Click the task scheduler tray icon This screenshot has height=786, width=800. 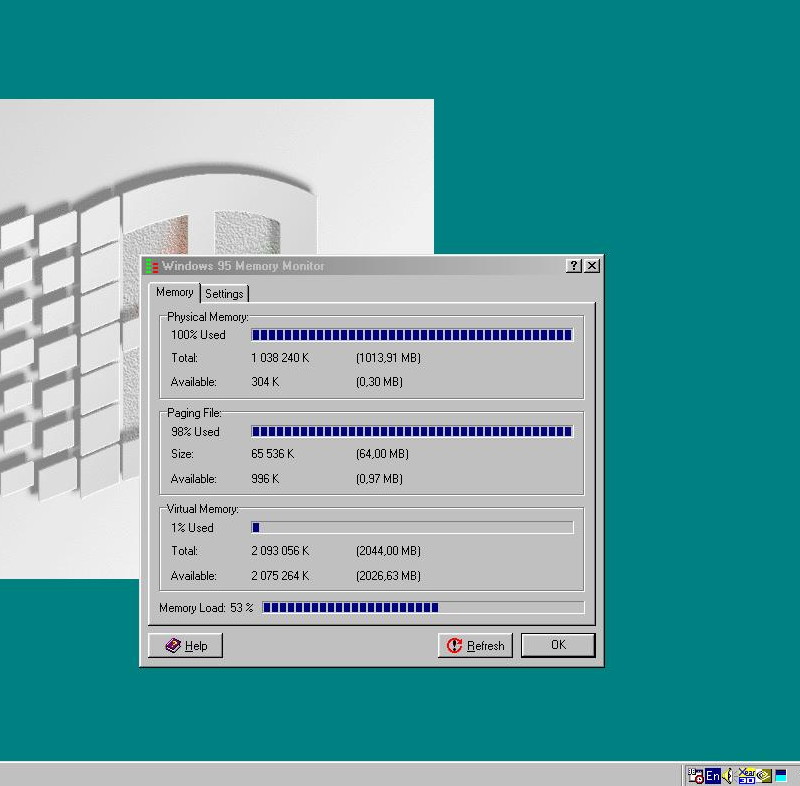click(x=695, y=775)
